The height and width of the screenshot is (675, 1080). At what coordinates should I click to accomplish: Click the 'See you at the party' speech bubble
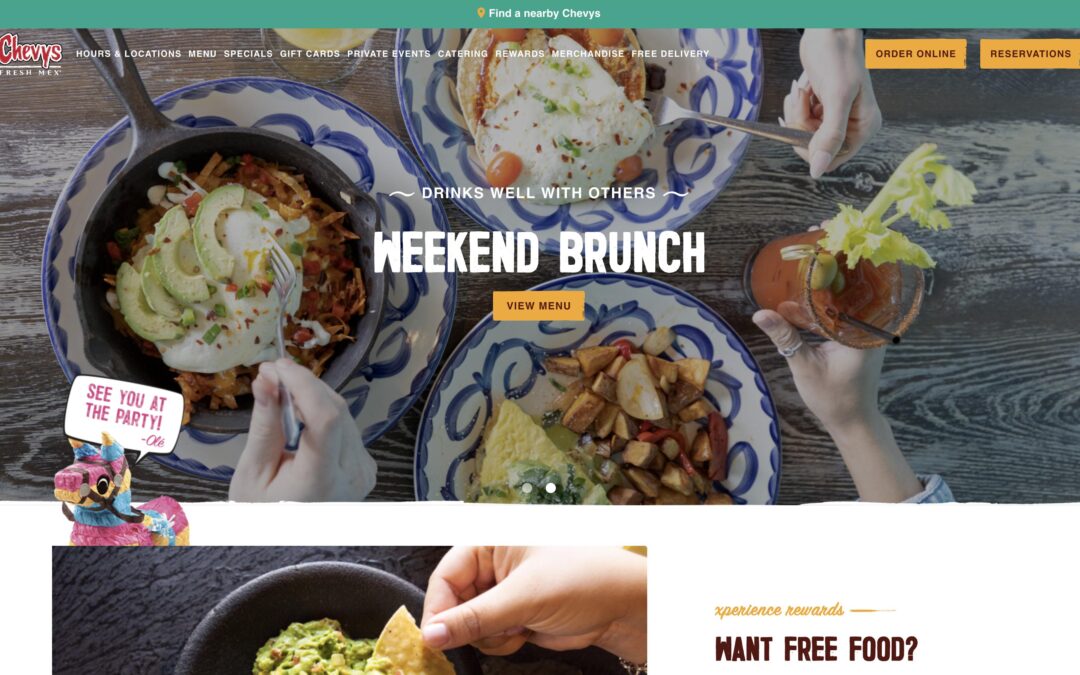124,416
